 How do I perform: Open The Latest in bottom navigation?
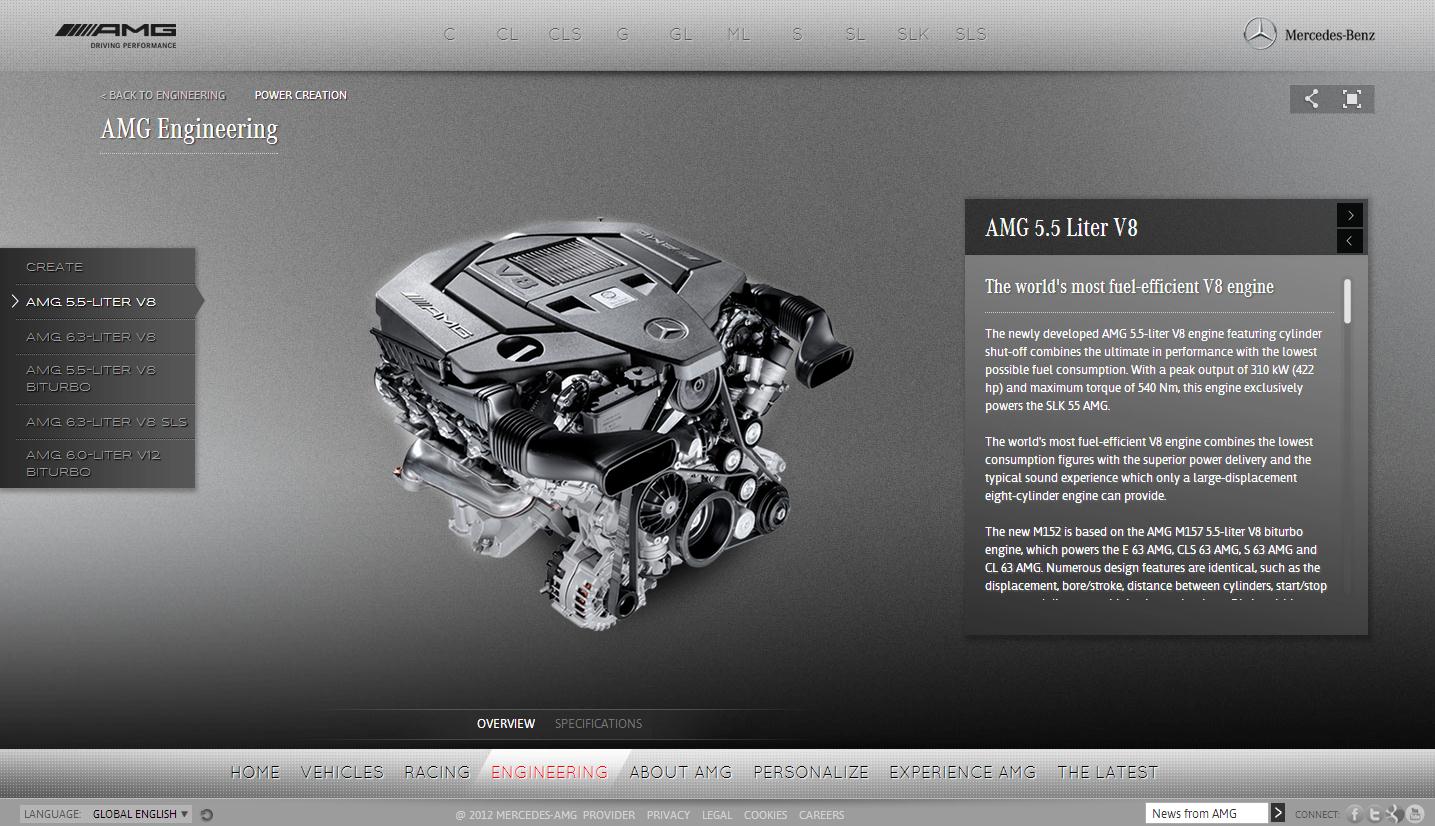1108,772
